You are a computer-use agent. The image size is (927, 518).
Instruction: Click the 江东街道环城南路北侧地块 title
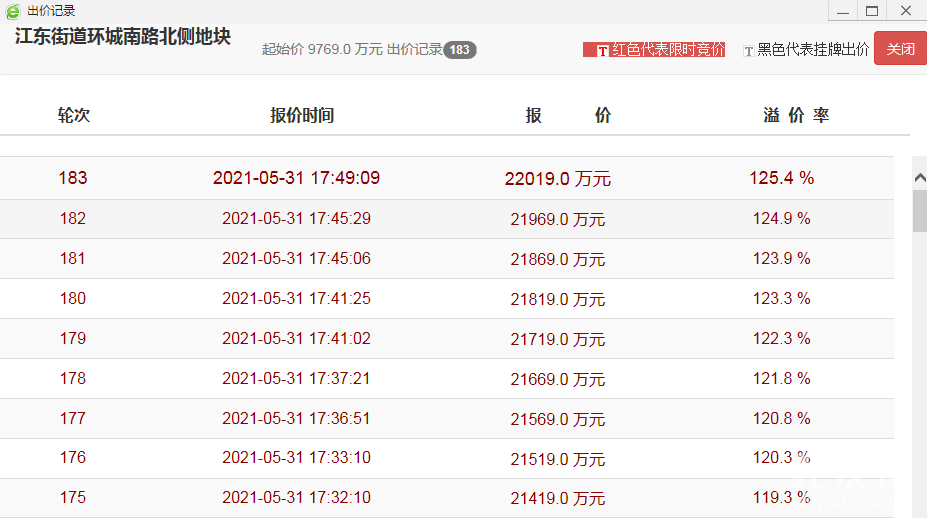click(x=123, y=37)
